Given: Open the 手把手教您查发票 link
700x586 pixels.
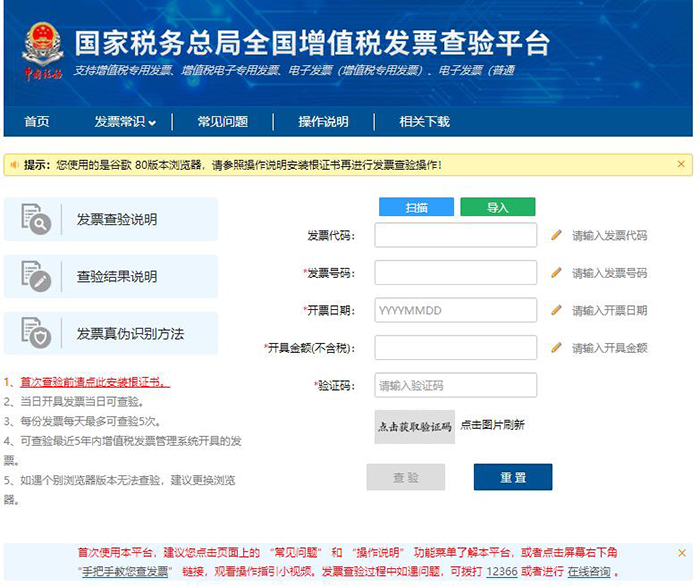Looking at the screenshot, I should 125,572.
